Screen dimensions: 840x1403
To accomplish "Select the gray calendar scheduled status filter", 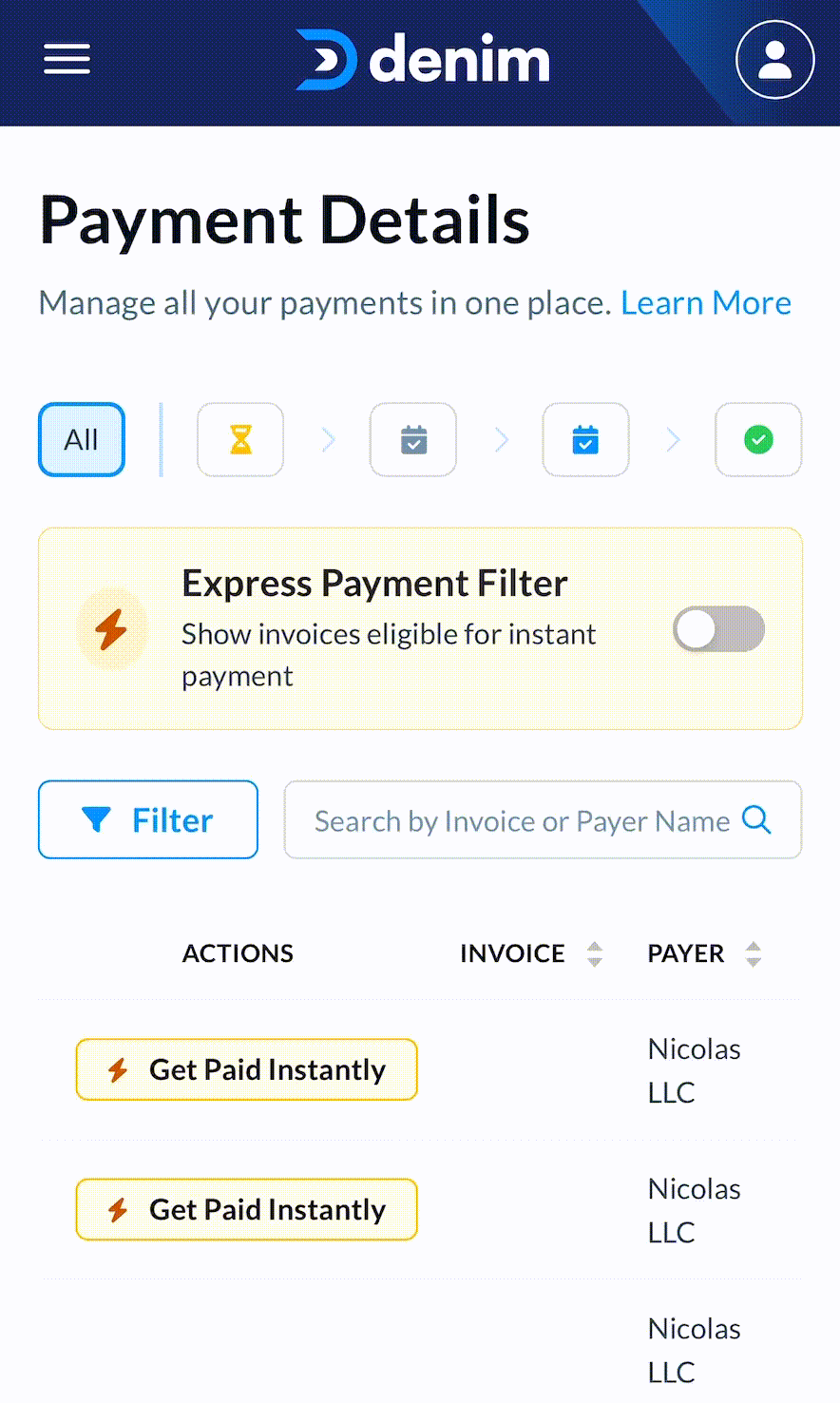I will [x=413, y=439].
